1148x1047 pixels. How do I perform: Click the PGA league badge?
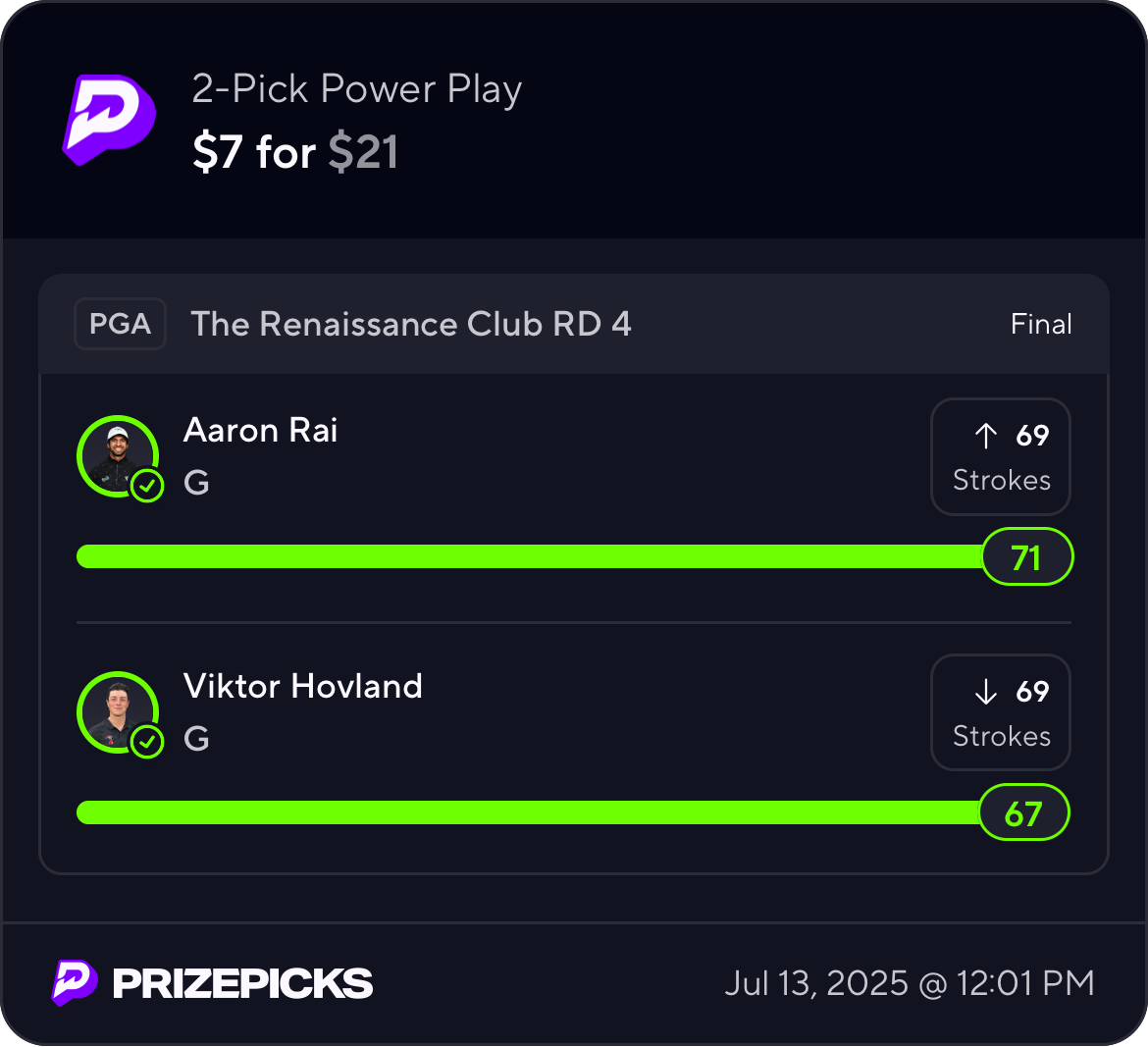(120, 324)
